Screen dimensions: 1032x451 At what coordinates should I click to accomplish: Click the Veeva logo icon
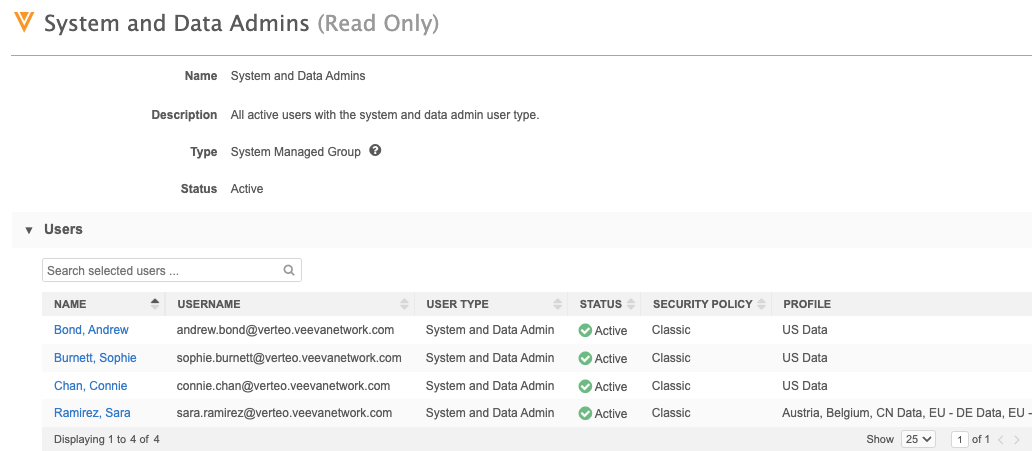24,23
